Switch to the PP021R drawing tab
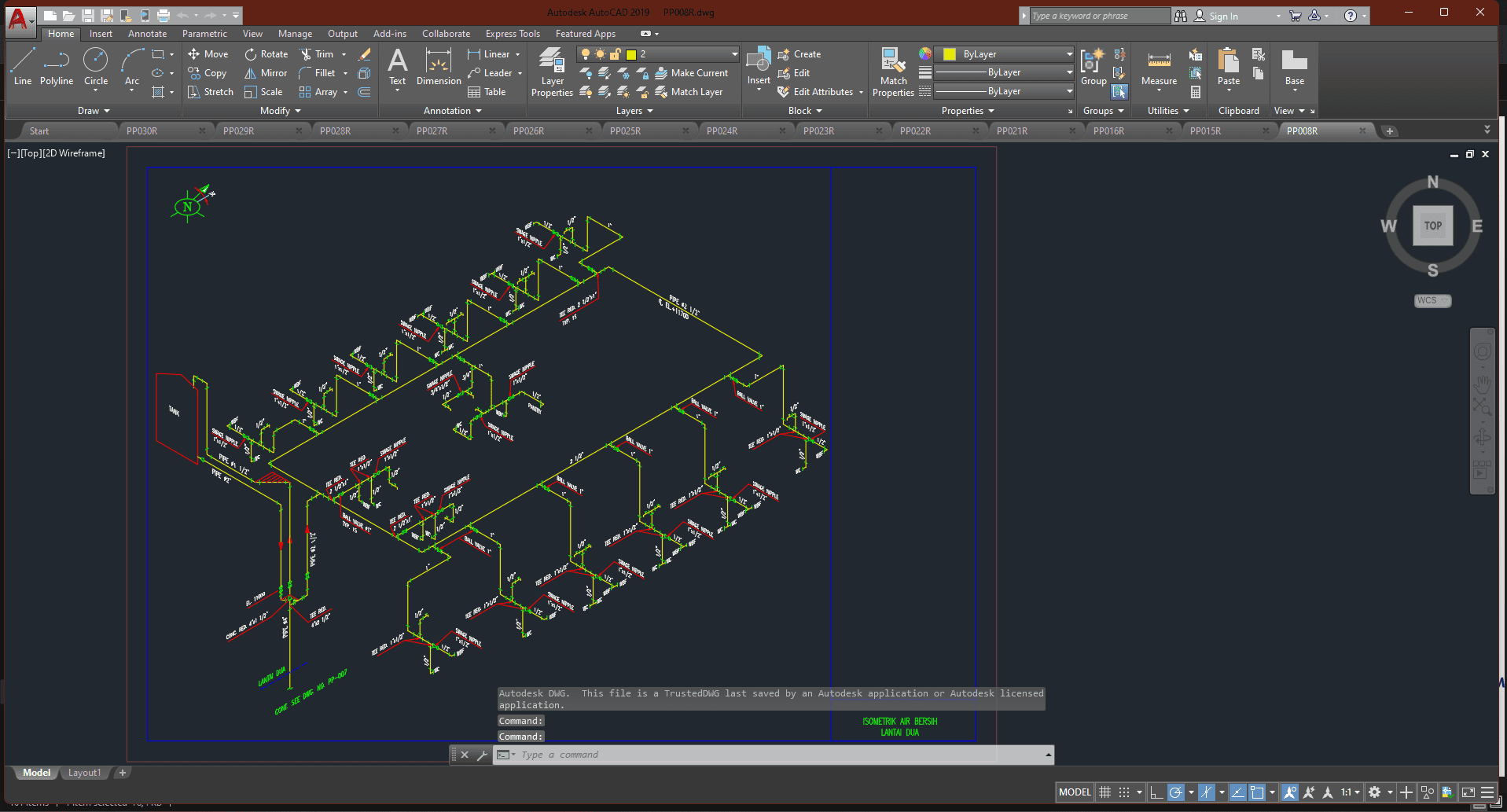The image size is (1507, 812). point(1012,131)
